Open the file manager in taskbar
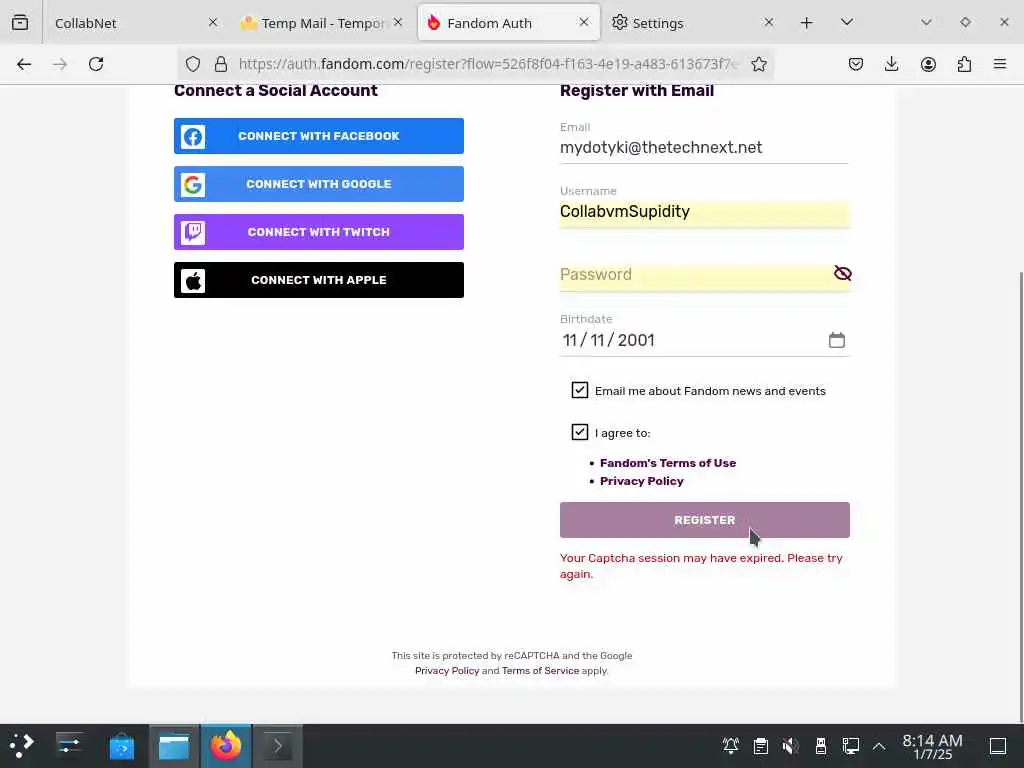The width and height of the screenshot is (1024, 768). pyautogui.click(x=174, y=746)
